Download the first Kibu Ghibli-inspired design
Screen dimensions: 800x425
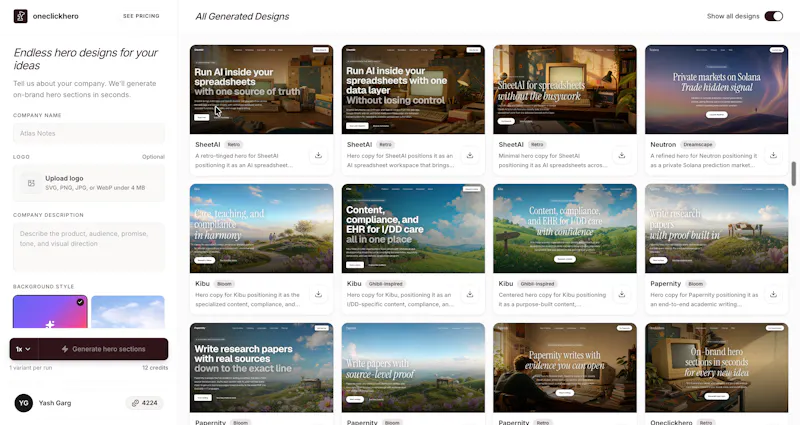point(470,294)
